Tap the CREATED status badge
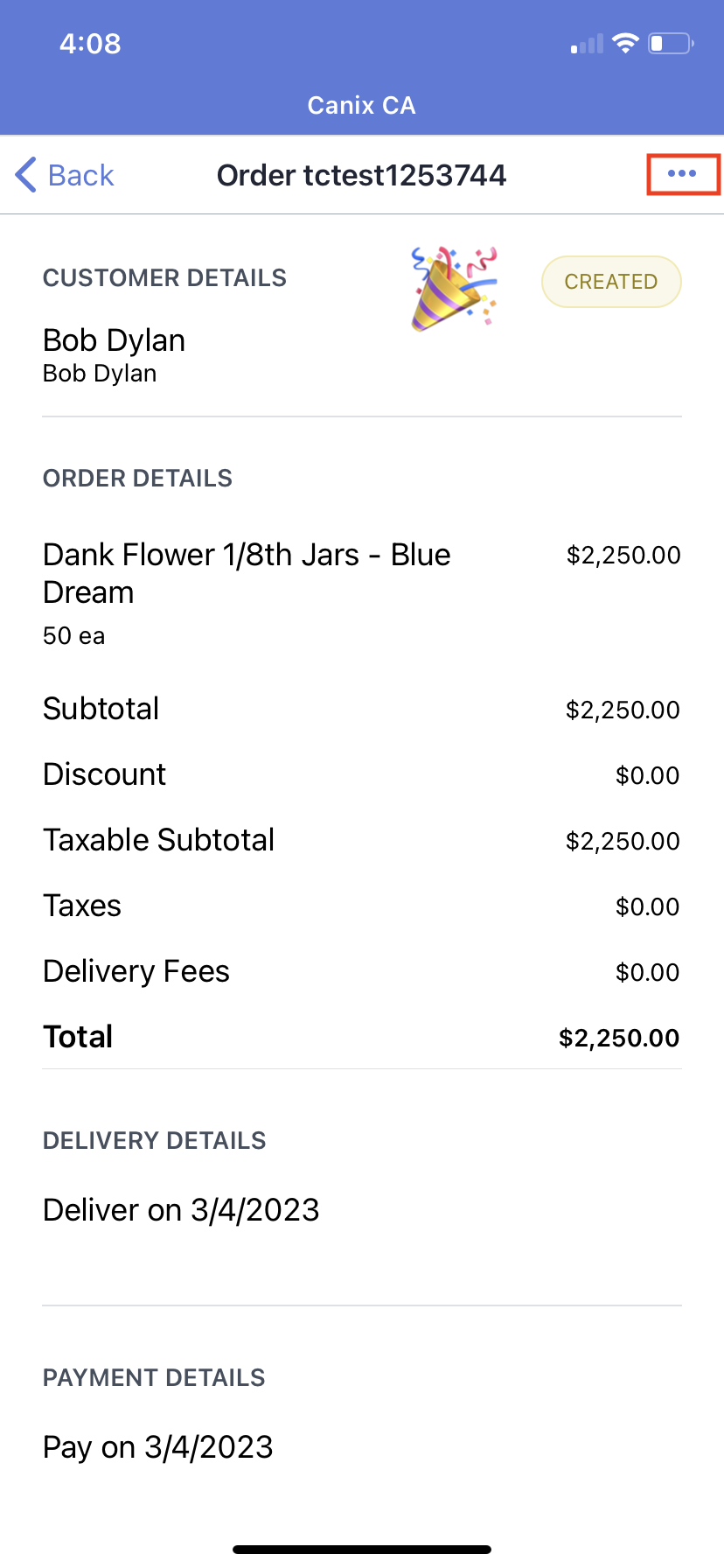The image size is (724, 1568). pos(610,282)
